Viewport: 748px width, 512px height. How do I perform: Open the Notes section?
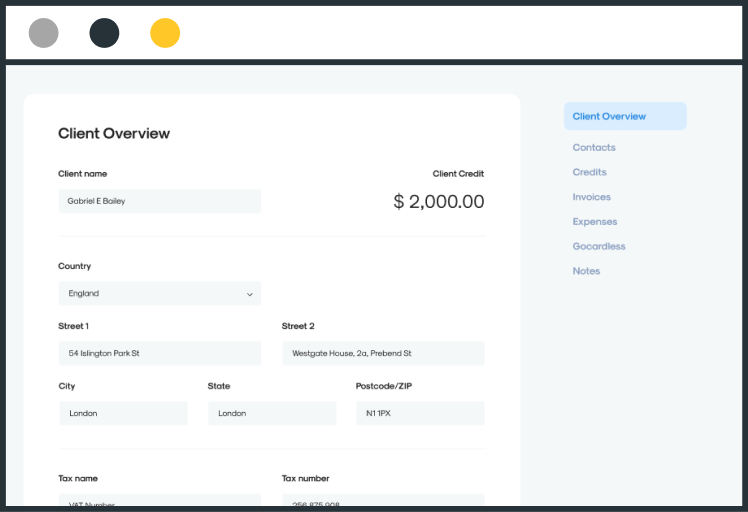[x=586, y=271]
